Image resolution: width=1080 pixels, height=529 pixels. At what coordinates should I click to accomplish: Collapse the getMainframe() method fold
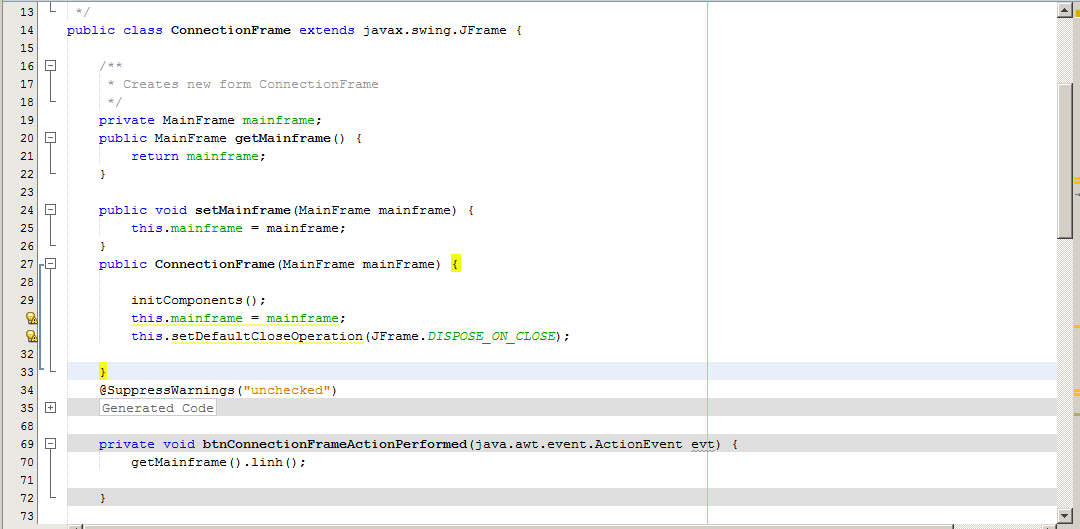[51, 138]
